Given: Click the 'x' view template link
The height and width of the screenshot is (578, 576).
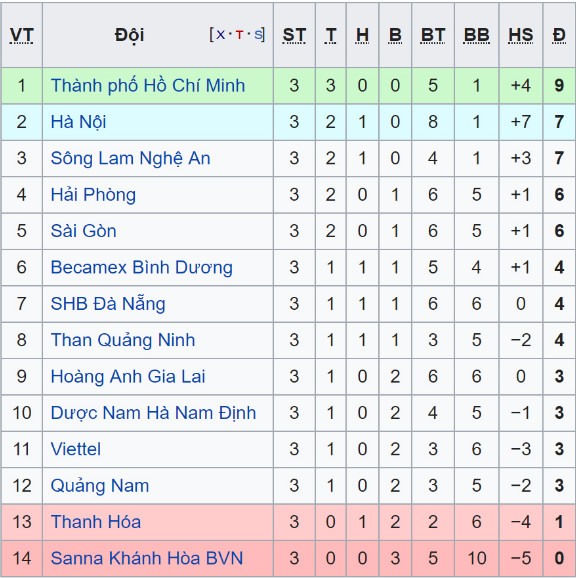Looking at the screenshot, I should click(x=220, y=35).
